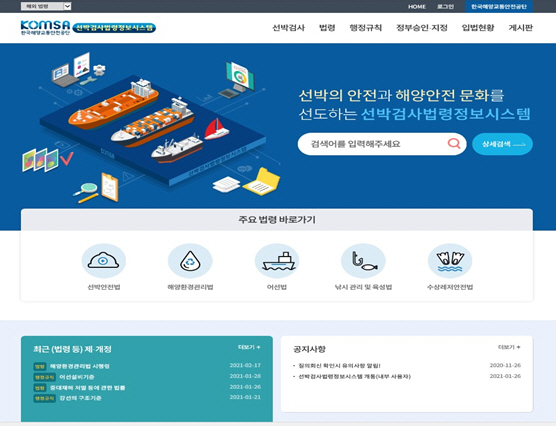Open the 정부승인·지정 menu
The image size is (556, 430).
422,28
